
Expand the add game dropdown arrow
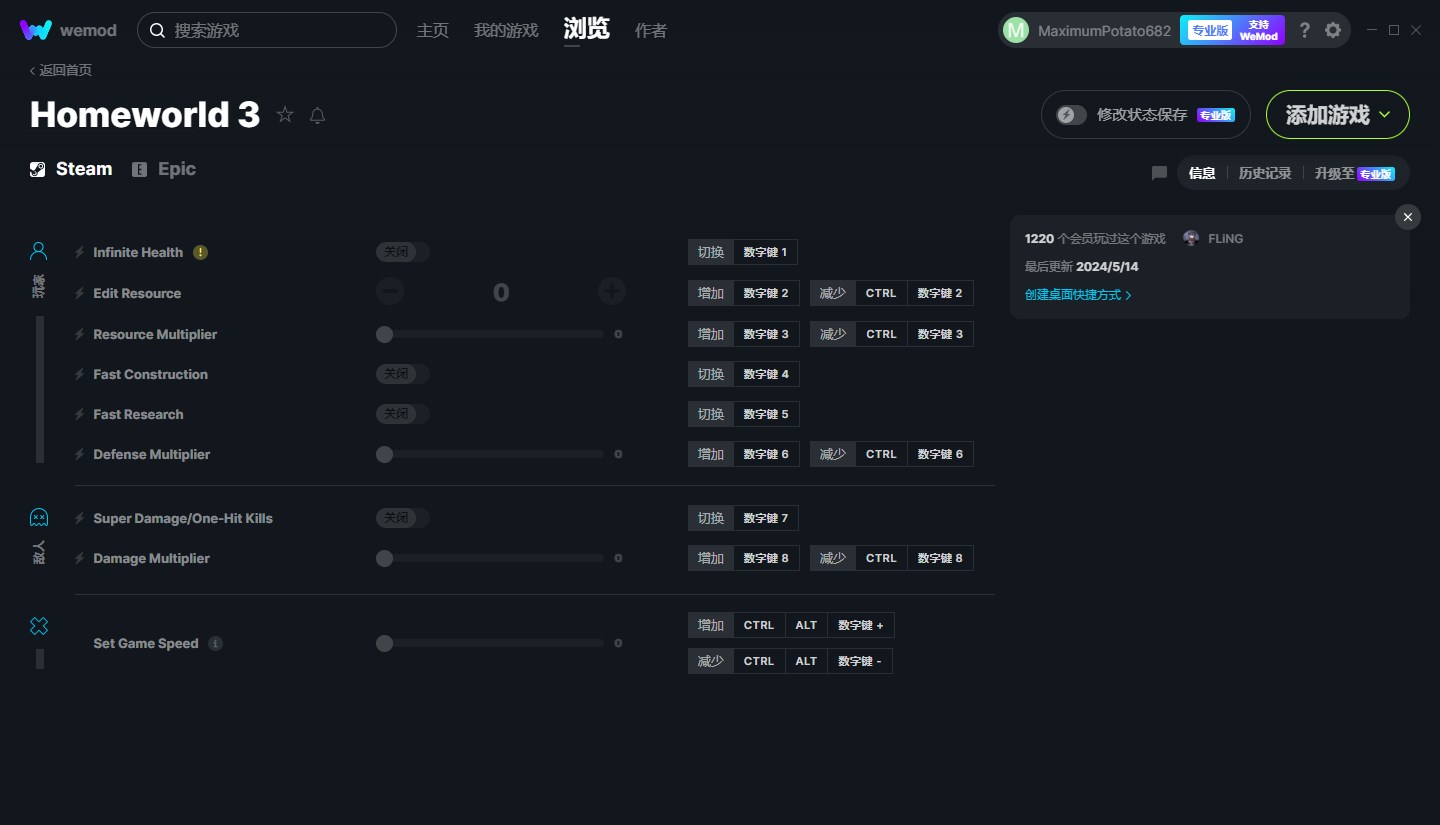[x=1385, y=115]
